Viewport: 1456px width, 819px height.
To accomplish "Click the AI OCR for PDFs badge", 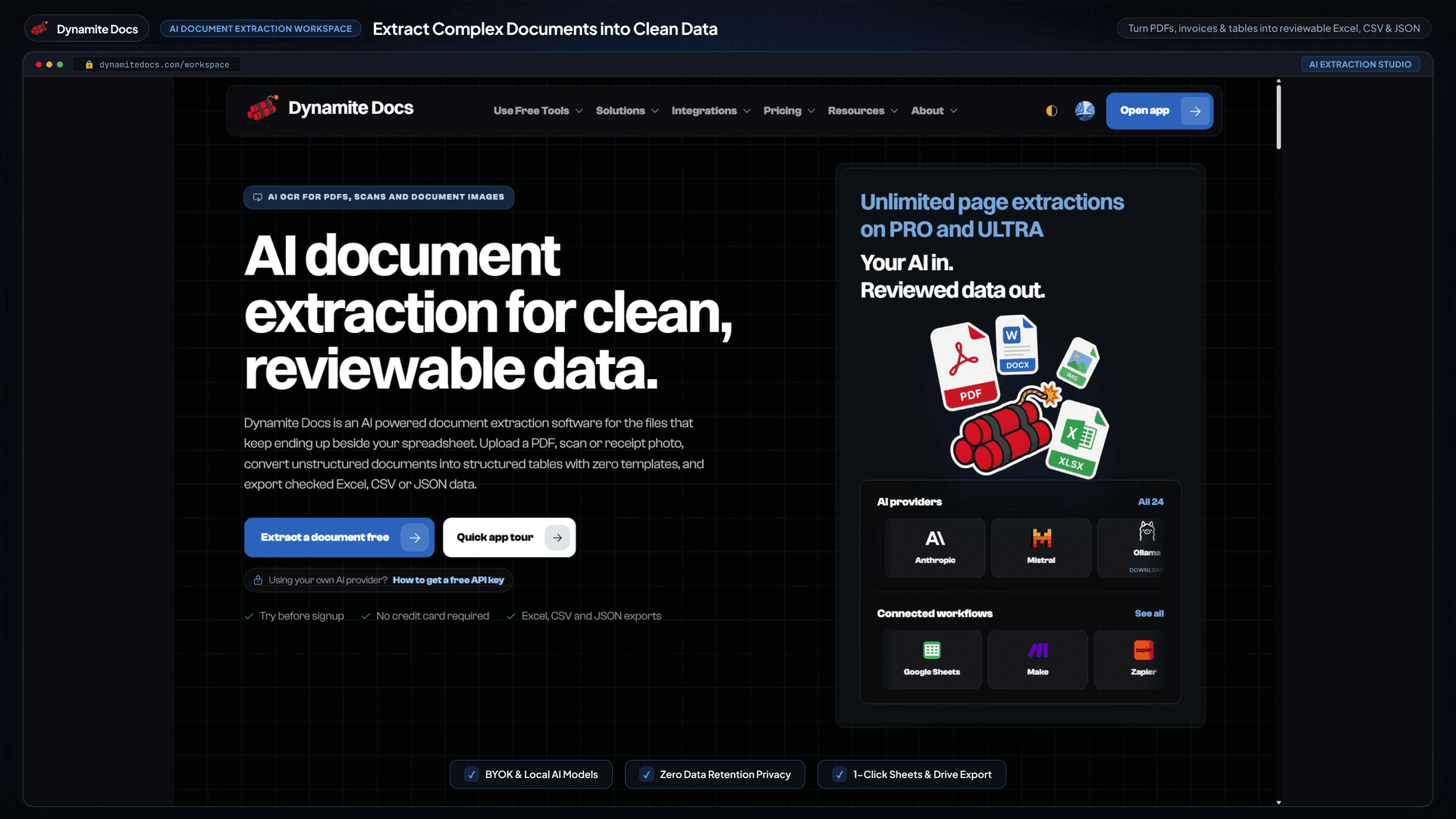I will [x=378, y=197].
